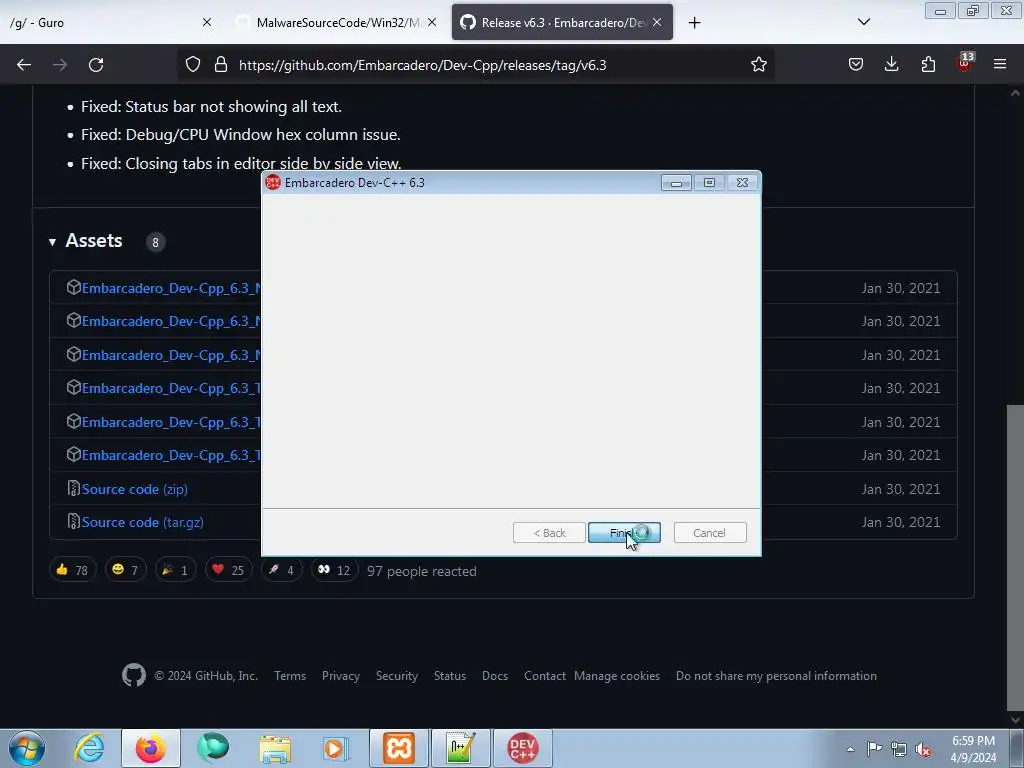Viewport: 1024px width, 768px height.
Task: Open the Security footer link
Action: 396,676
